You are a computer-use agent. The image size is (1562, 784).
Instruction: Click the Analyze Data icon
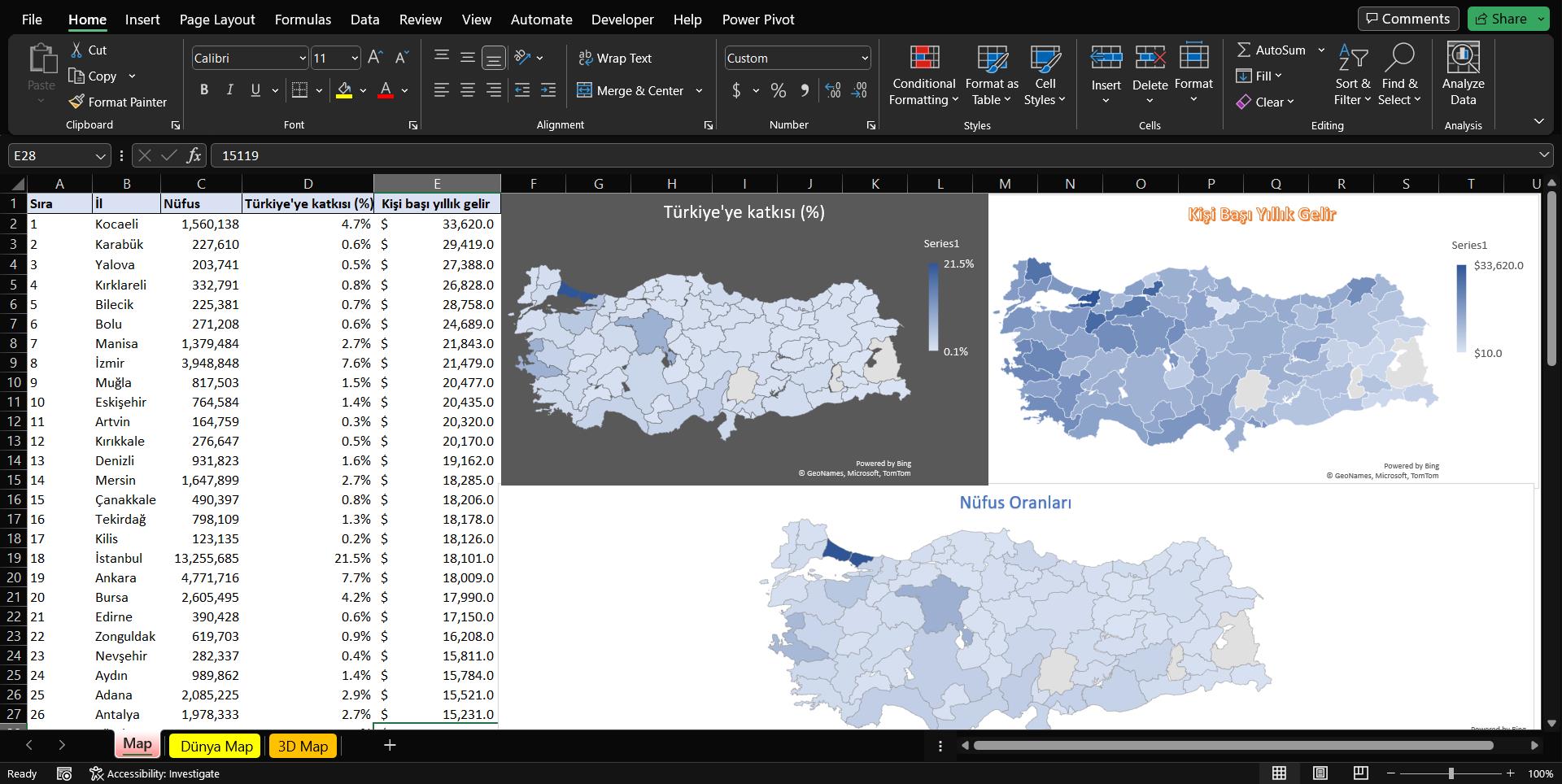pyautogui.click(x=1462, y=76)
